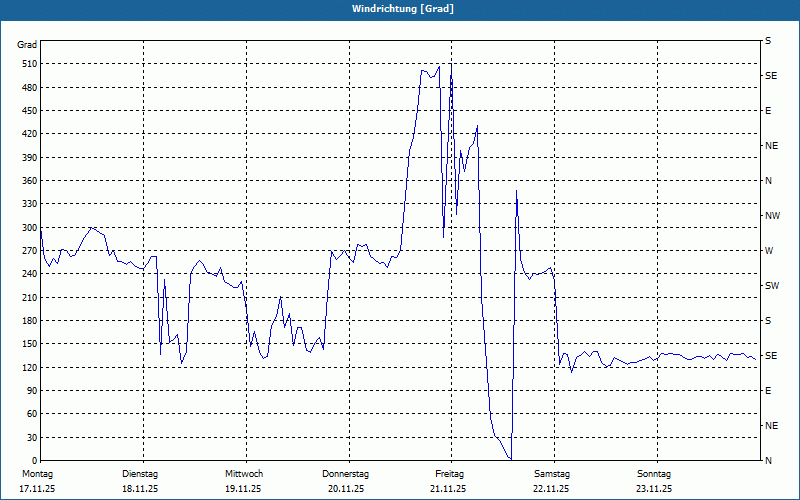Click the NW compass label on right axis
Viewport: 800px width, 500px height.
click(x=771, y=216)
